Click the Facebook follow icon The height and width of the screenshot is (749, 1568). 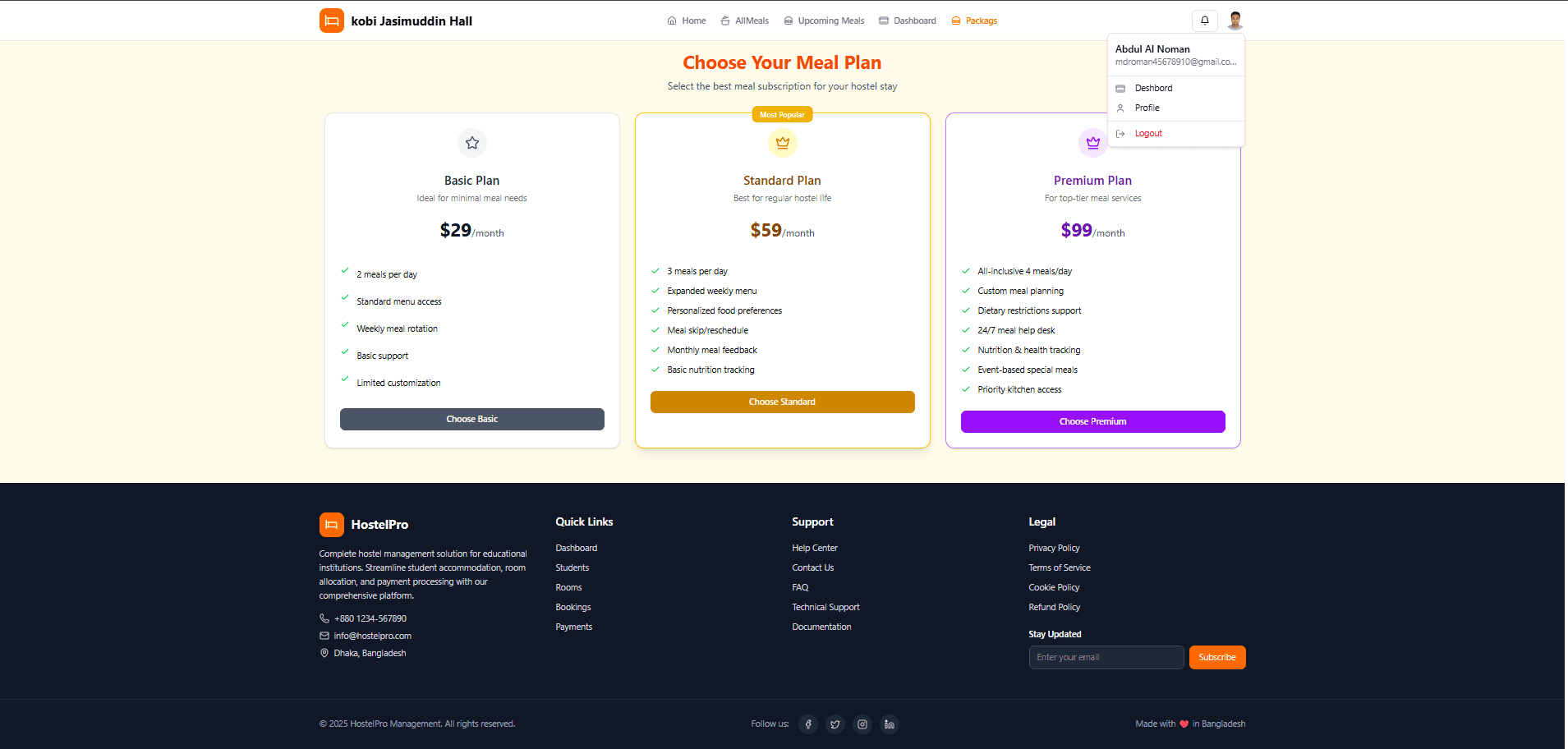point(808,724)
